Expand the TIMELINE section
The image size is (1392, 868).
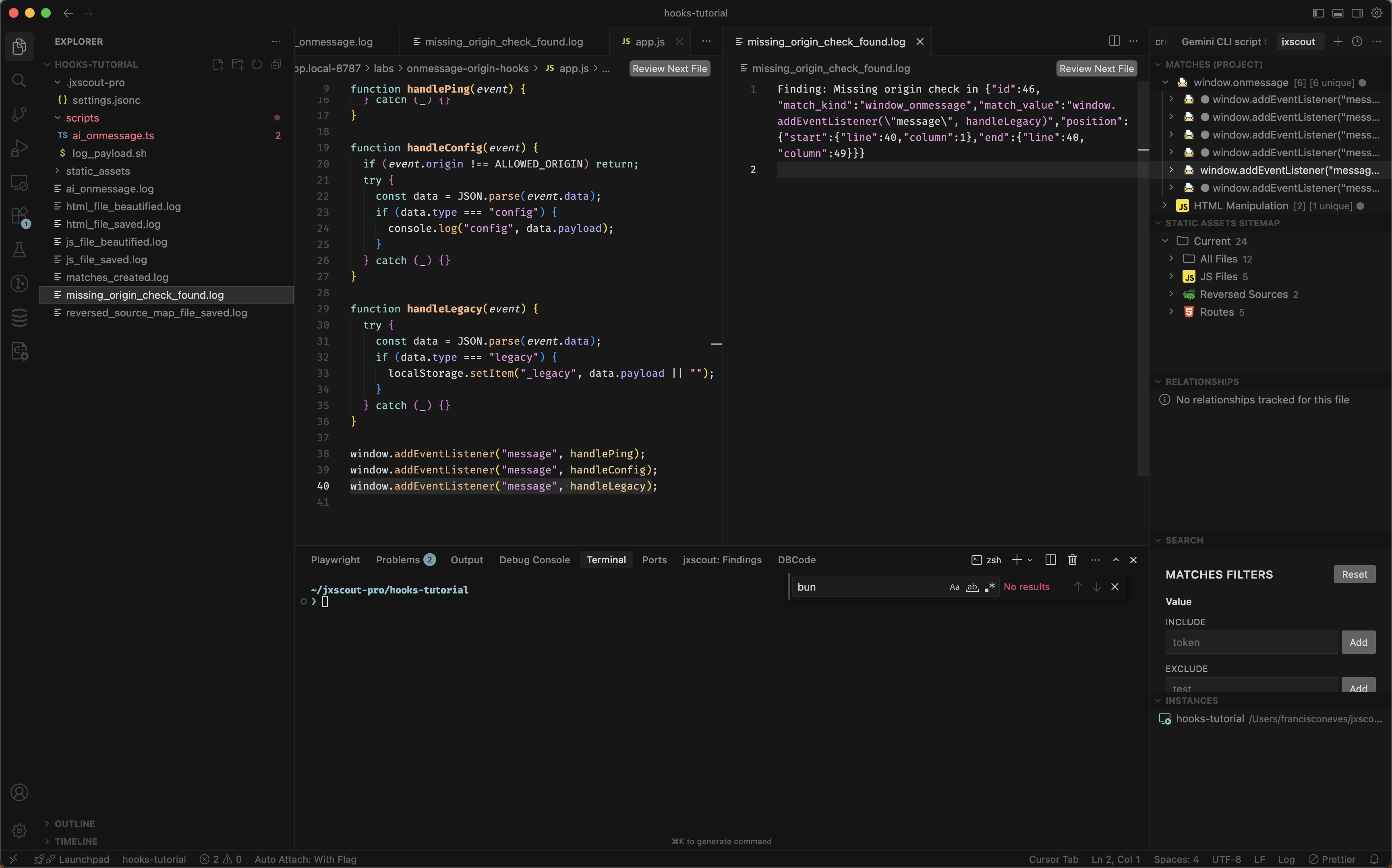click(47, 841)
